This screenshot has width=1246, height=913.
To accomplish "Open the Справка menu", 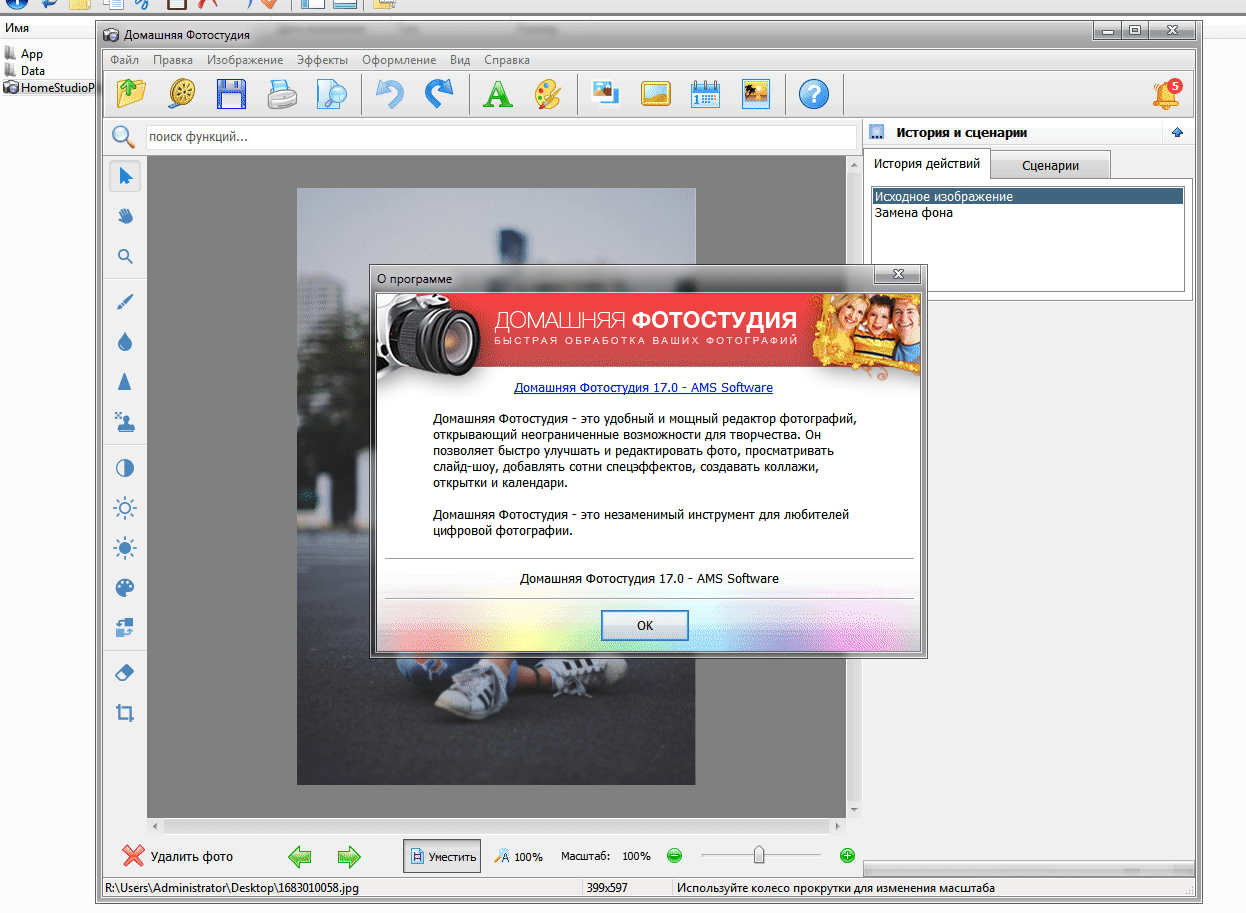I will tap(507, 60).
